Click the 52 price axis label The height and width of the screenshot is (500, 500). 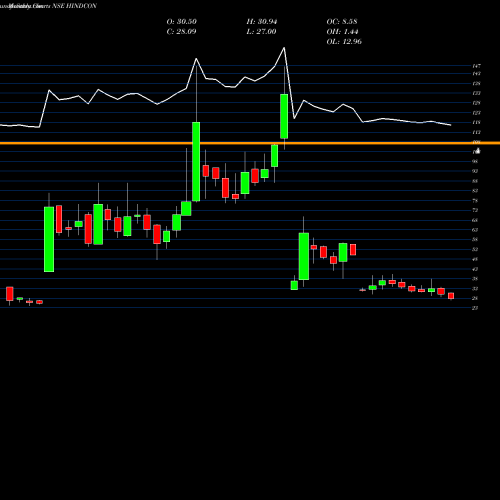pos(475,249)
